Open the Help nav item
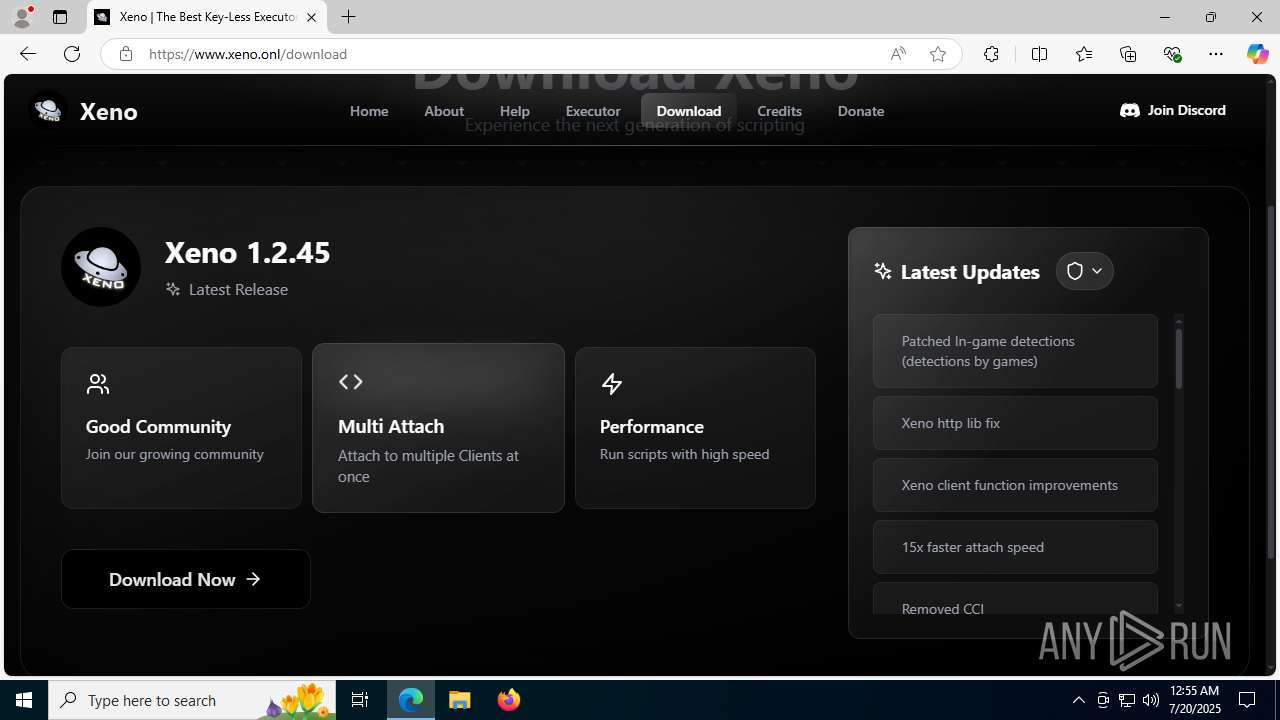1280x720 pixels. (515, 111)
